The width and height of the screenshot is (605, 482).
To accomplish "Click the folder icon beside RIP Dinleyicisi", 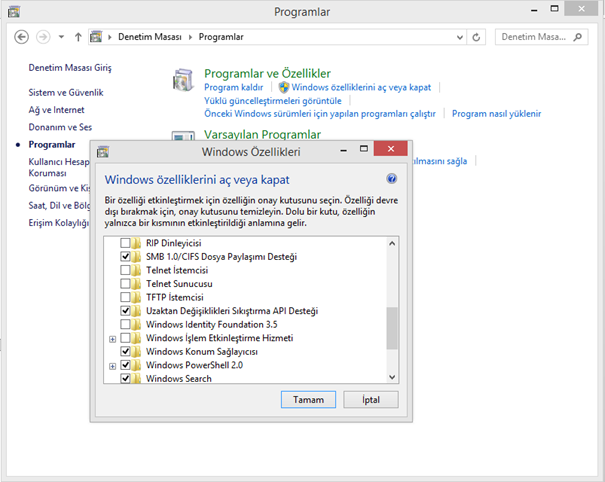I will point(135,243).
